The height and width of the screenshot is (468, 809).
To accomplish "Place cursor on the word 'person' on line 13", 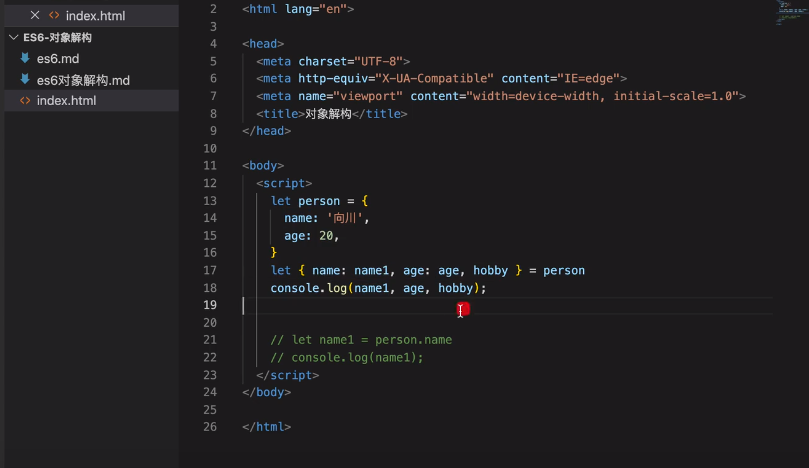I will click(319, 201).
